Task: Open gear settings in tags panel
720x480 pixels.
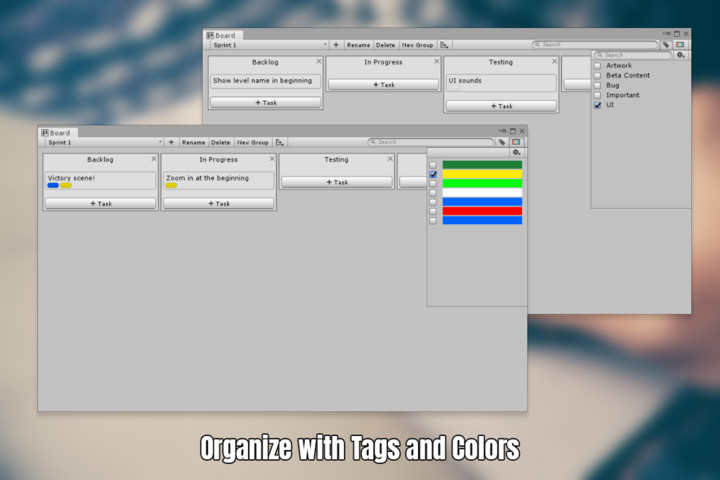Action: (x=681, y=55)
